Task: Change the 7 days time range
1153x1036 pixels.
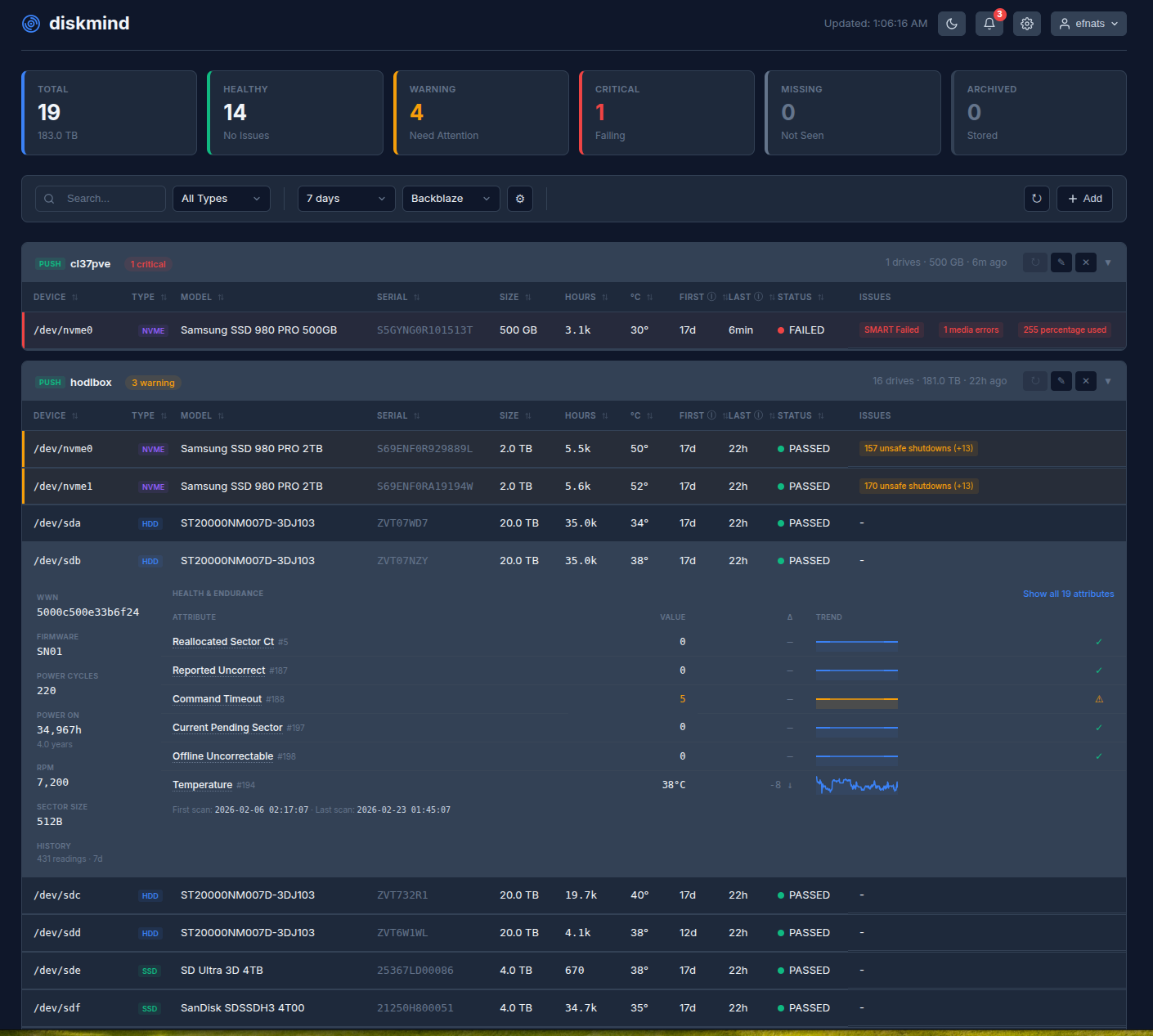Action: (346, 199)
